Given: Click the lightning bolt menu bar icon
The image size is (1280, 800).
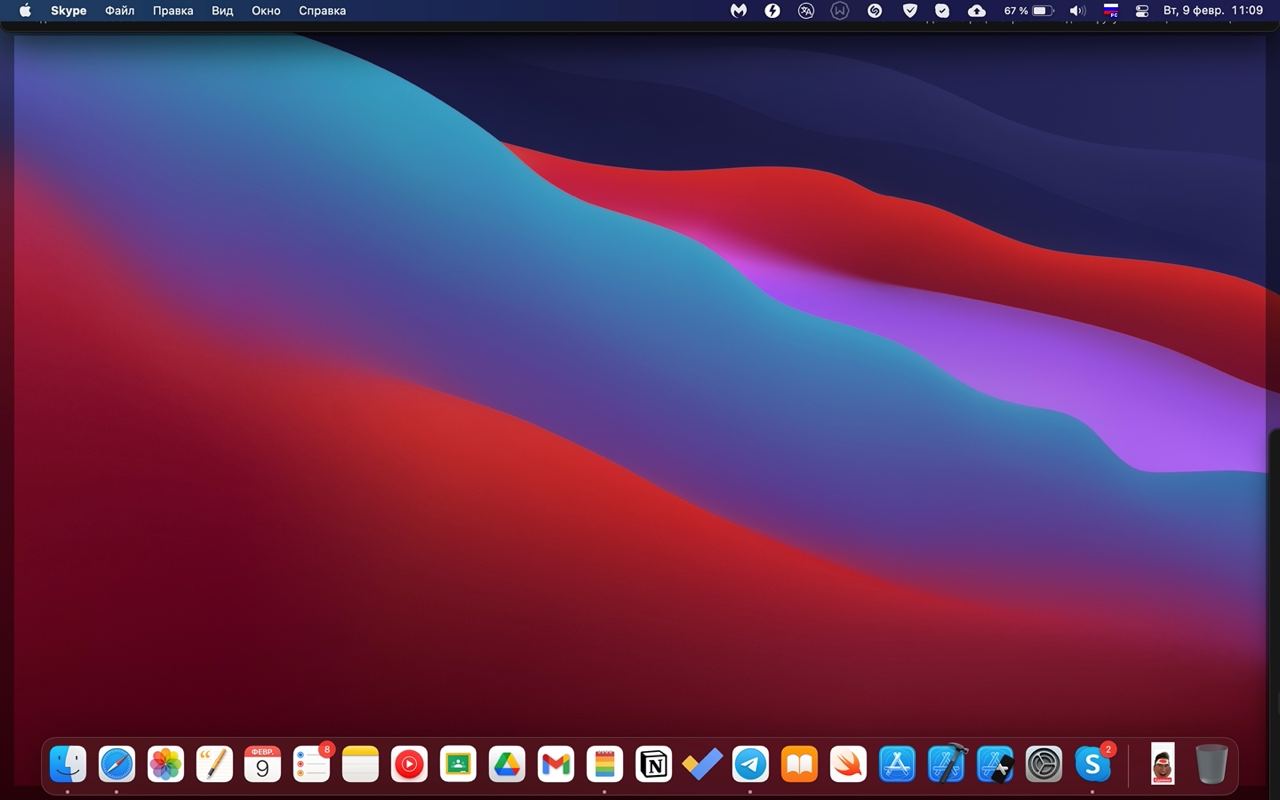Looking at the screenshot, I should [772, 10].
